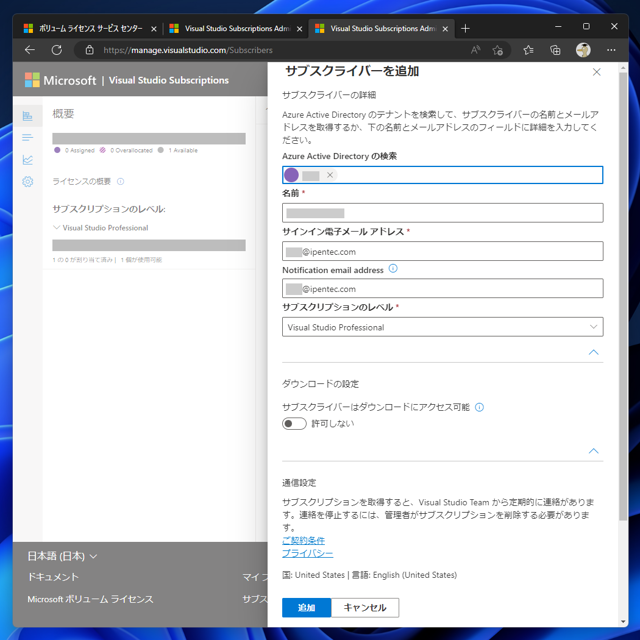Show download access info icon
Image resolution: width=640 pixels, height=640 pixels.
pos(480,407)
